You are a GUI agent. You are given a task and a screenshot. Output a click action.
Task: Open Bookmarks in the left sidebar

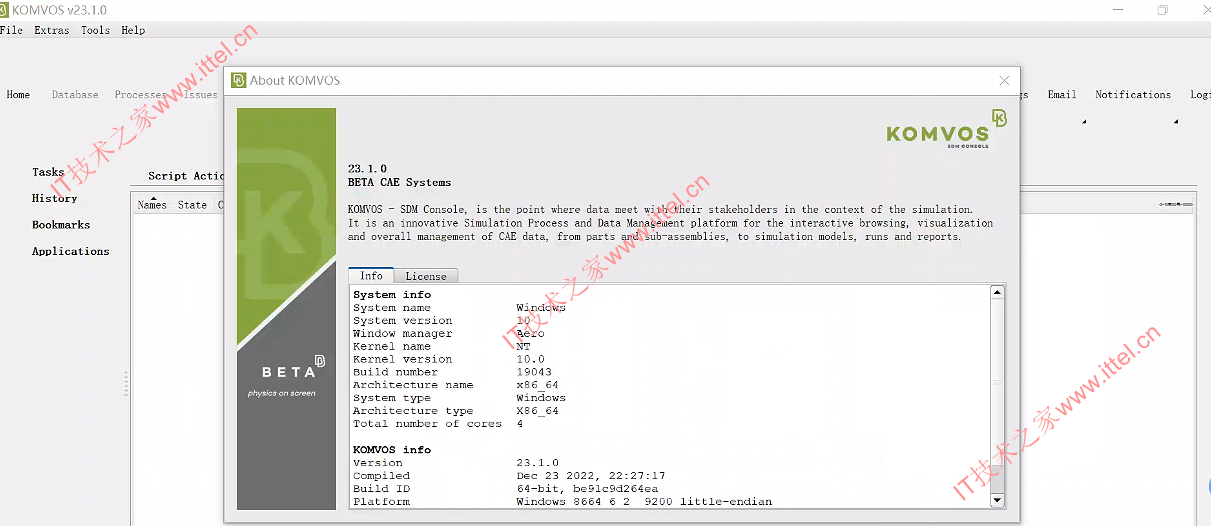[x=61, y=225]
